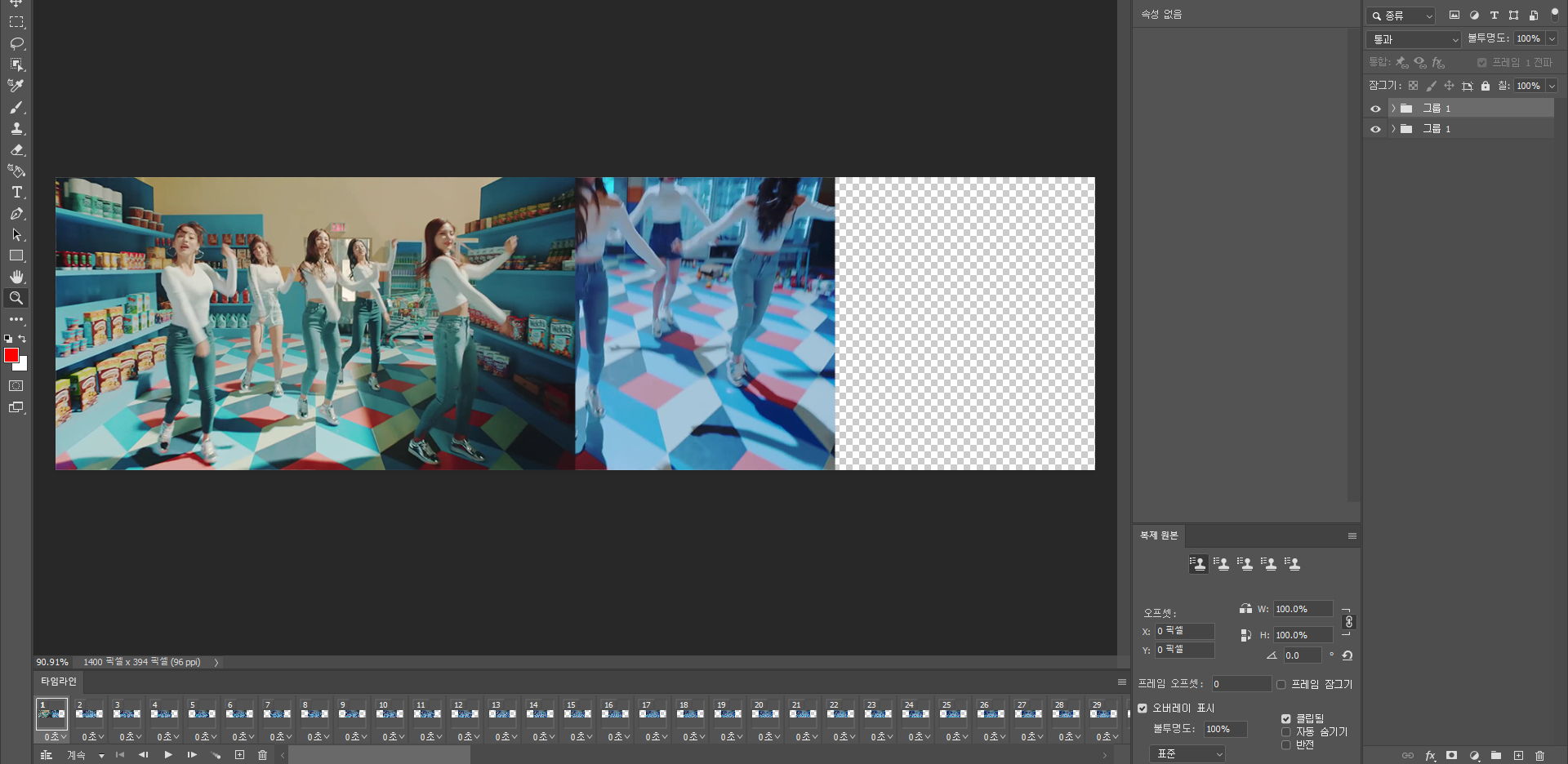Reset default foreground and background colors
Screen dimensions: 1568x764
coord(8,338)
